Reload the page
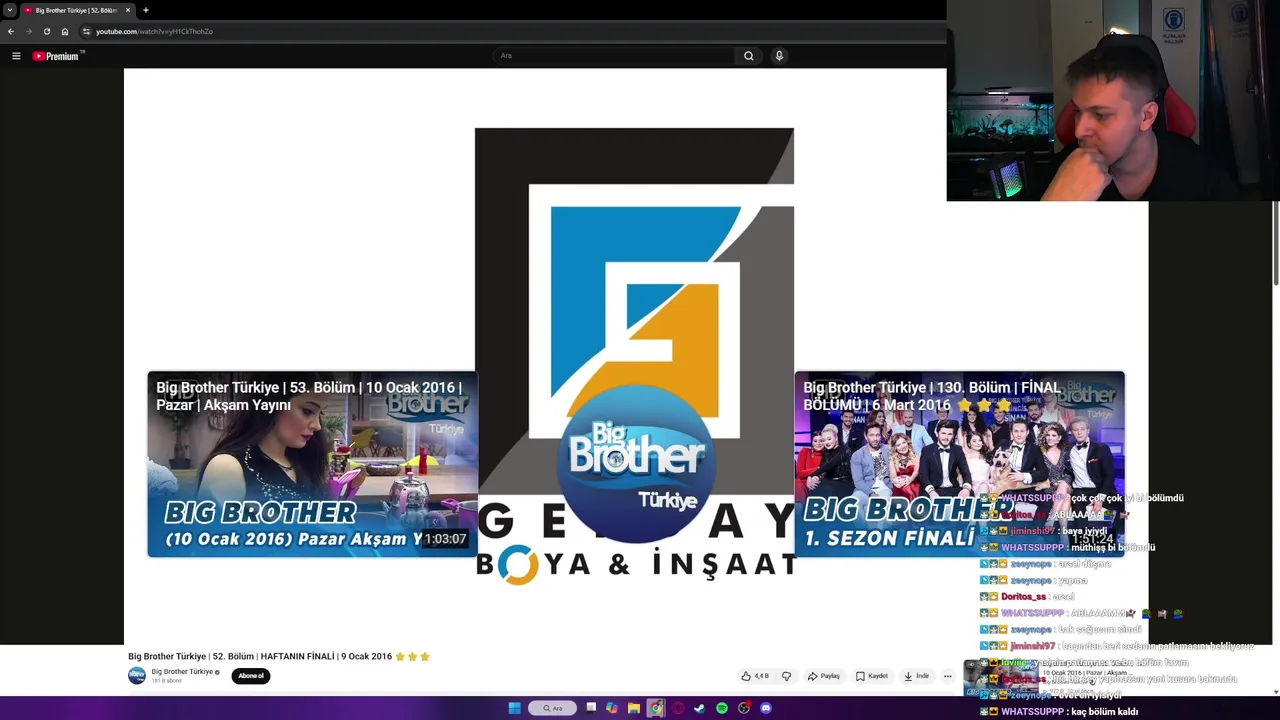The width and height of the screenshot is (1280, 720). point(46,31)
